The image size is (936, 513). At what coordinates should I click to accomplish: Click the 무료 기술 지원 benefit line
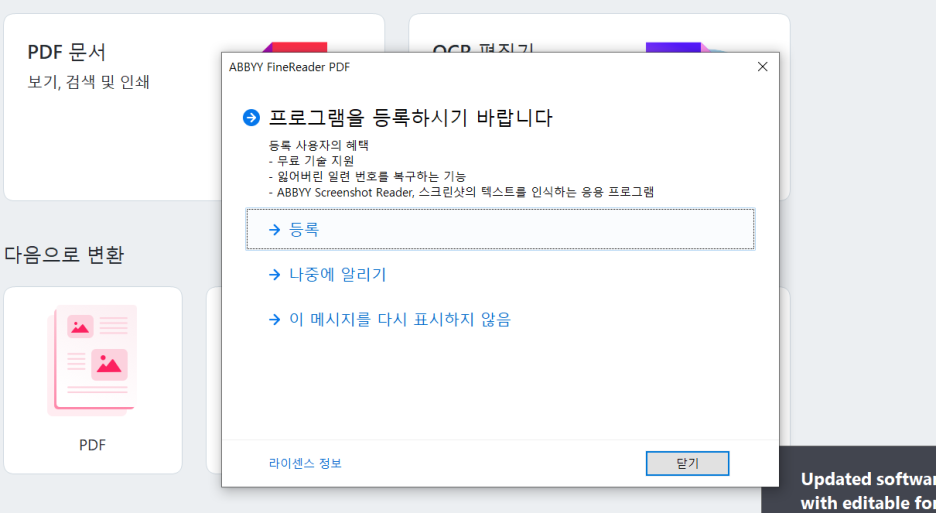tap(311, 161)
